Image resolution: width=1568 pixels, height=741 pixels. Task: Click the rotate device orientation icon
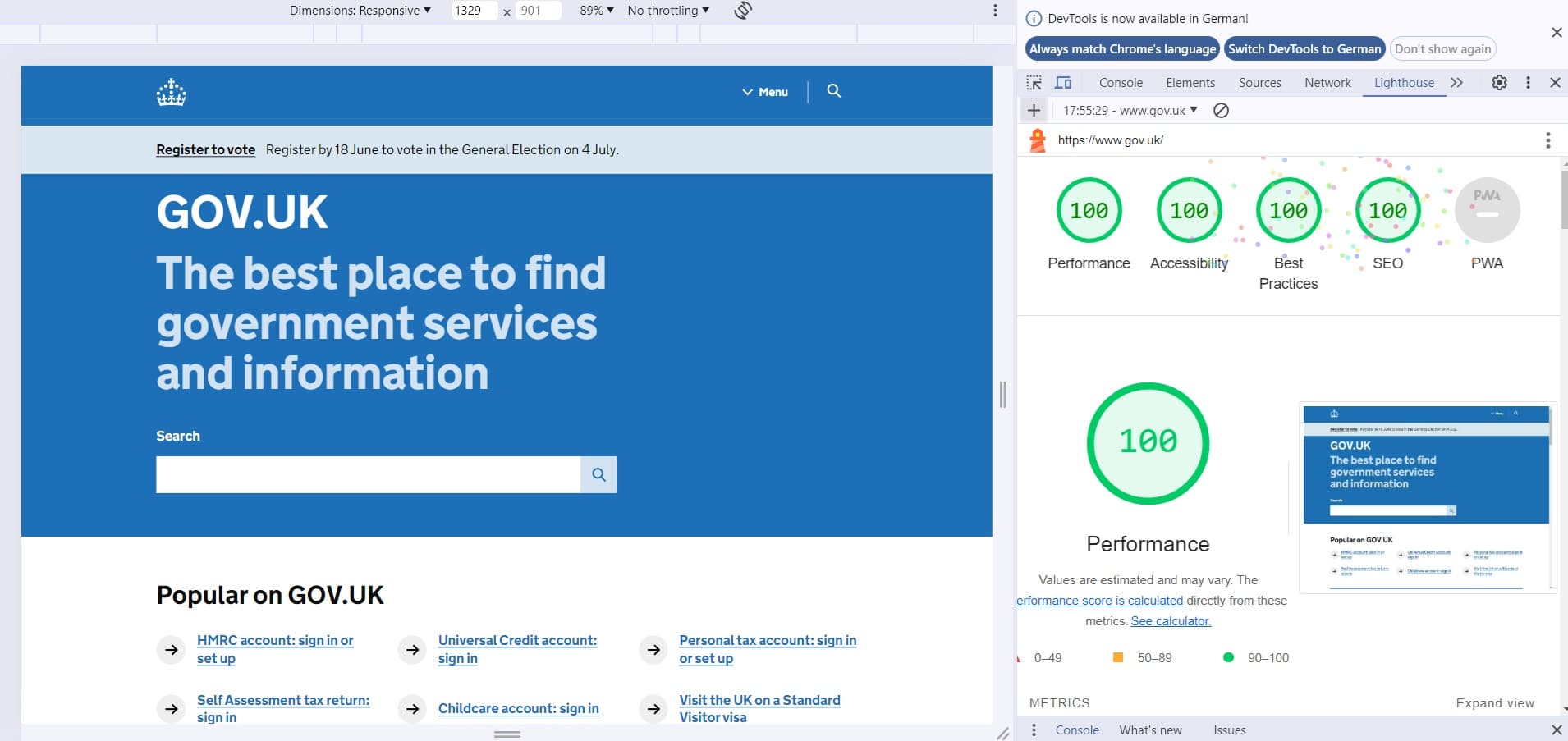click(x=743, y=11)
